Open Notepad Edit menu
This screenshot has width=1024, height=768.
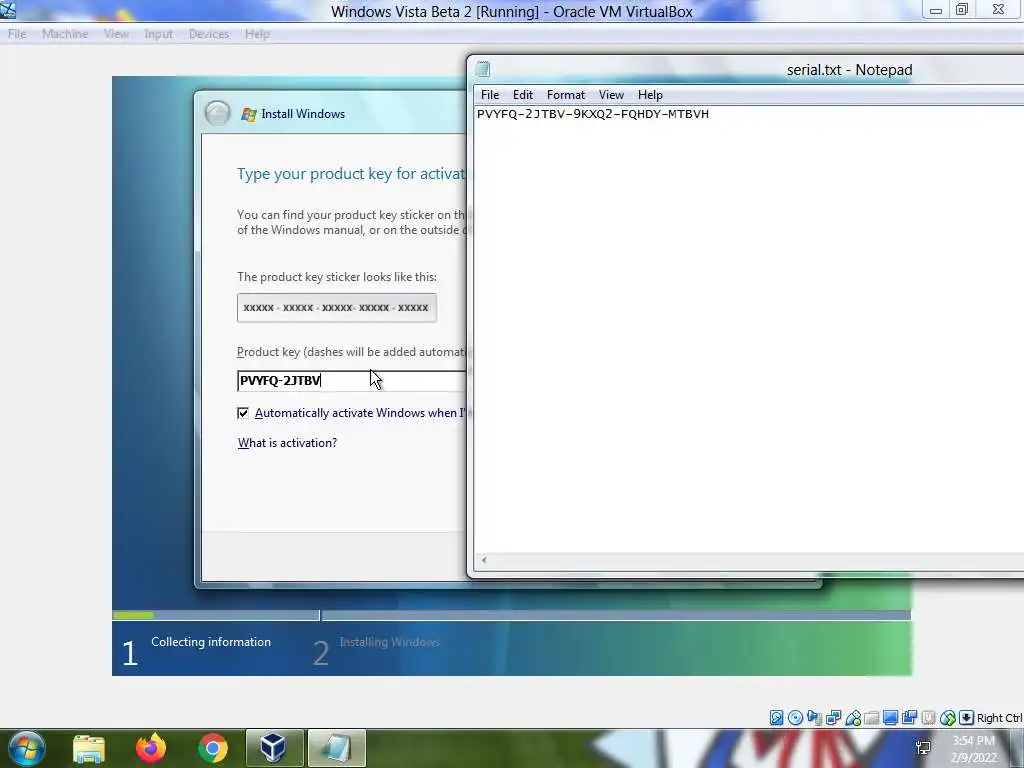[522, 95]
